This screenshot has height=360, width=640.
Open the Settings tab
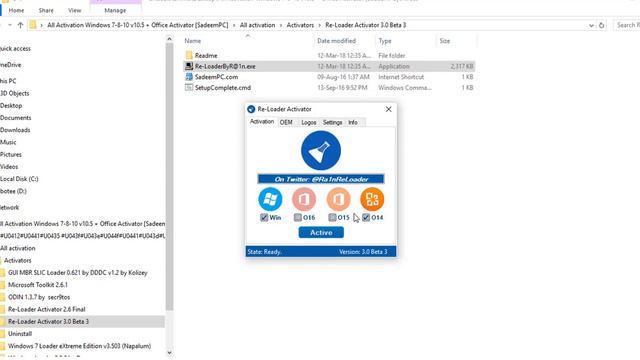(x=332, y=122)
